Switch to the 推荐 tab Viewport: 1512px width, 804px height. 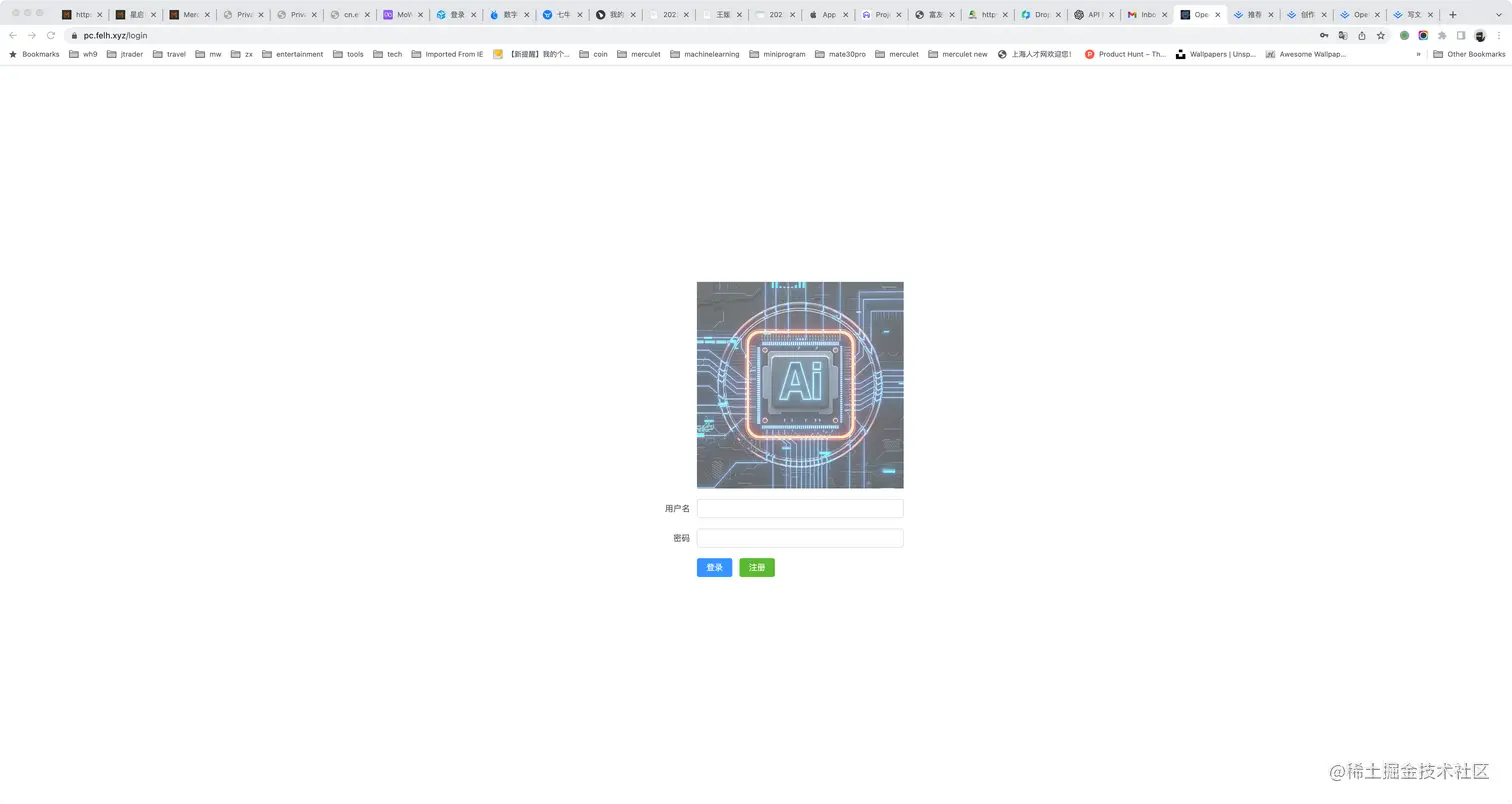1253,14
